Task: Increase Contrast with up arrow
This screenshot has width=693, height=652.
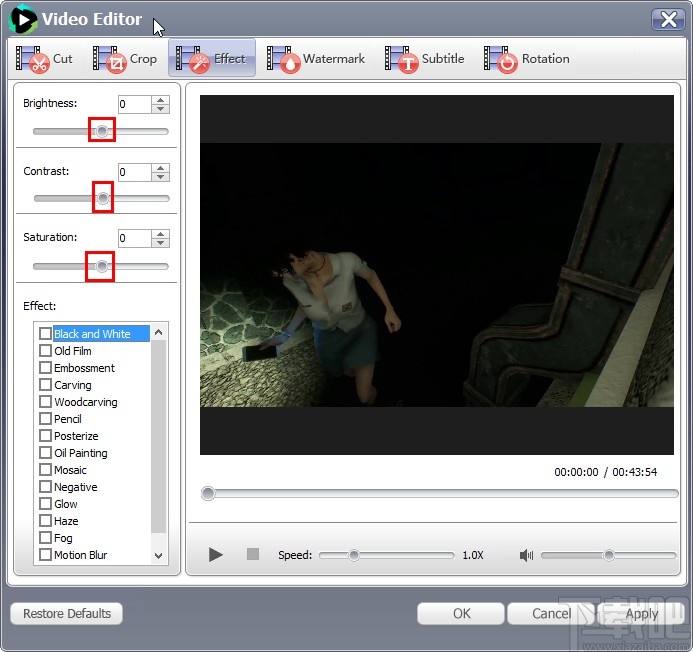Action: pos(160,168)
